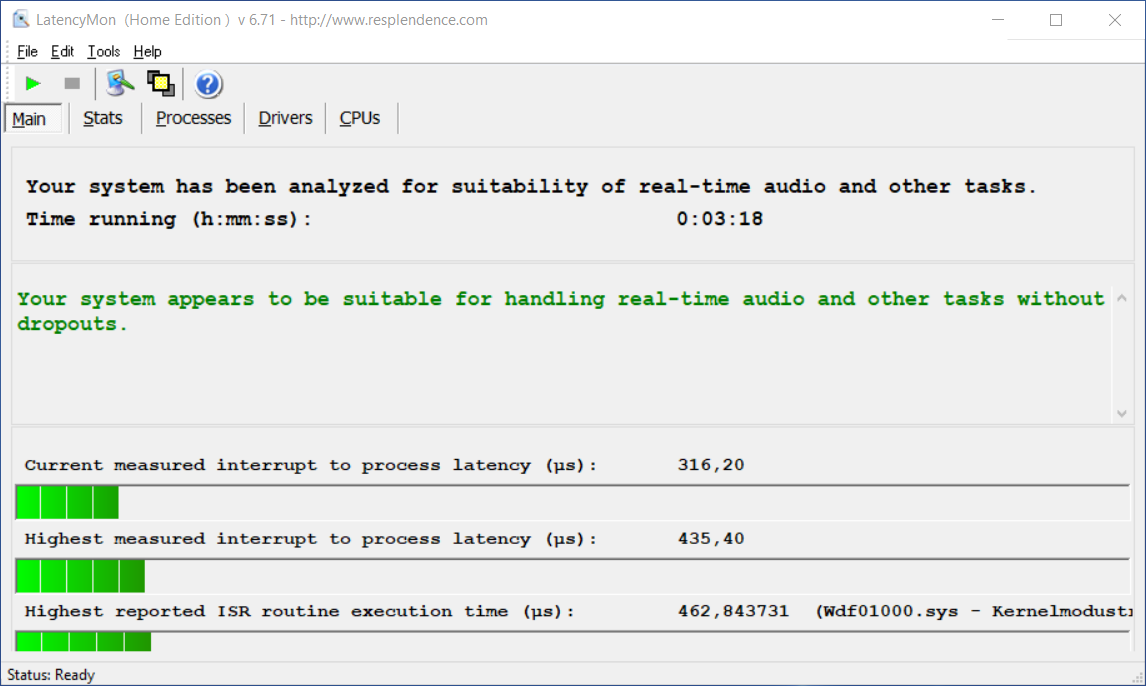The height and width of the screenshot is (686, 1146).
Task: Maximize the LatencyMon window
Action: tap(1056, 20)
